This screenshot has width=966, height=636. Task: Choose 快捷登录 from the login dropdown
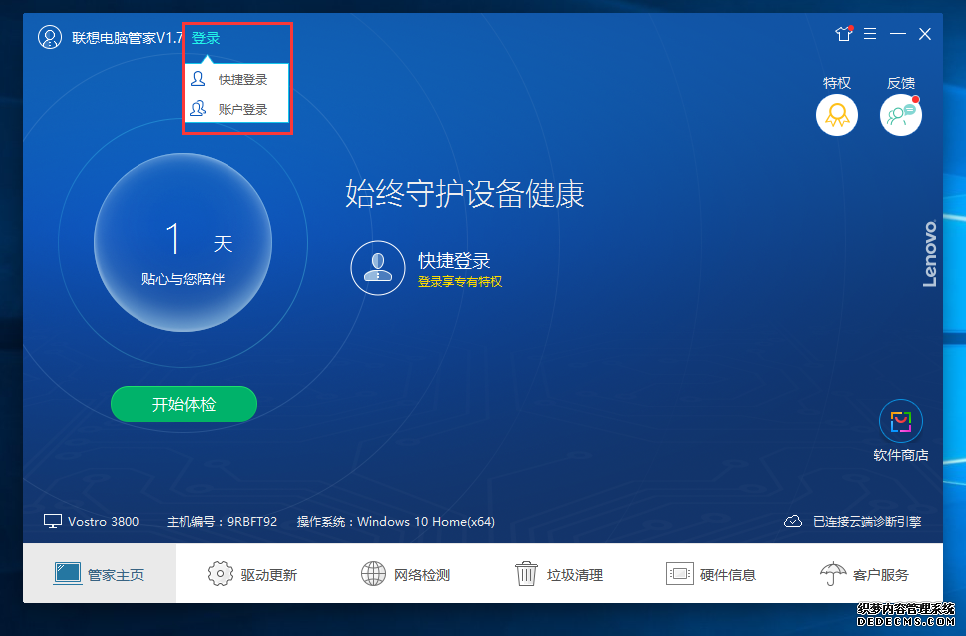click(x=237, y=79)
